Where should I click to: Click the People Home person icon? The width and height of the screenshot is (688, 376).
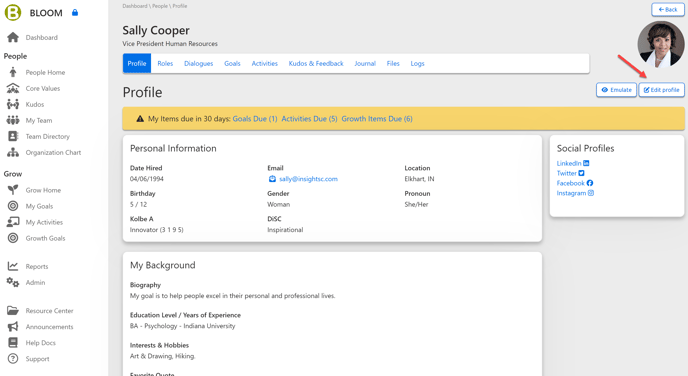click(x=13, y=72)
